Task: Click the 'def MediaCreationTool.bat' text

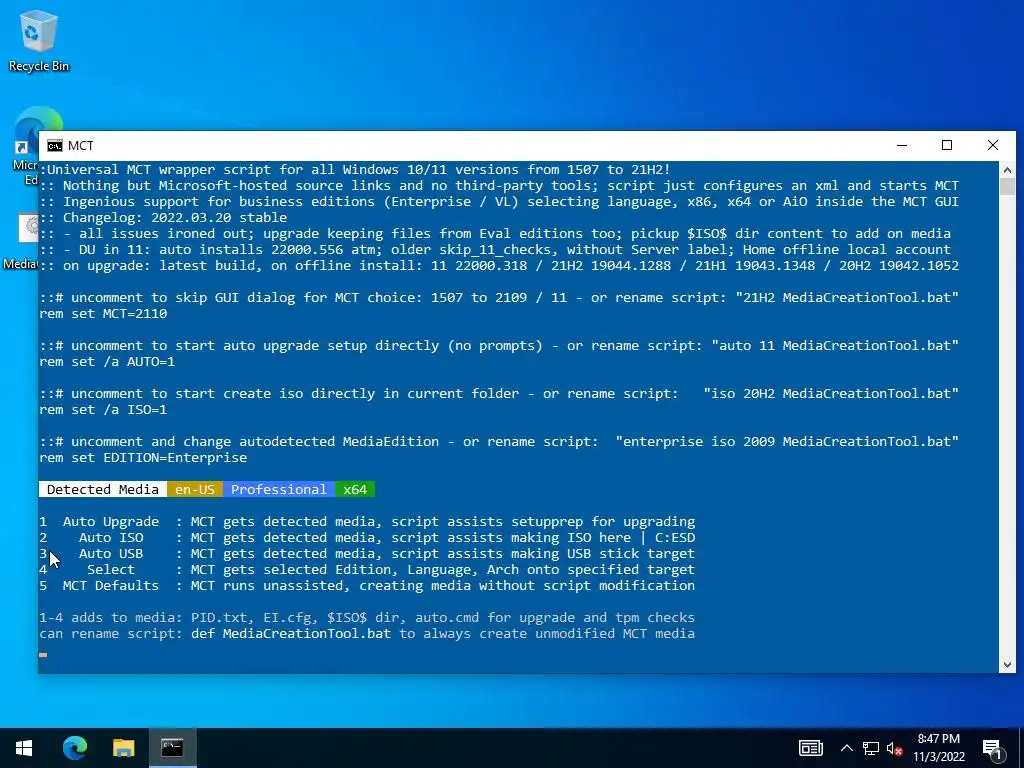Action: click(291, 633)
